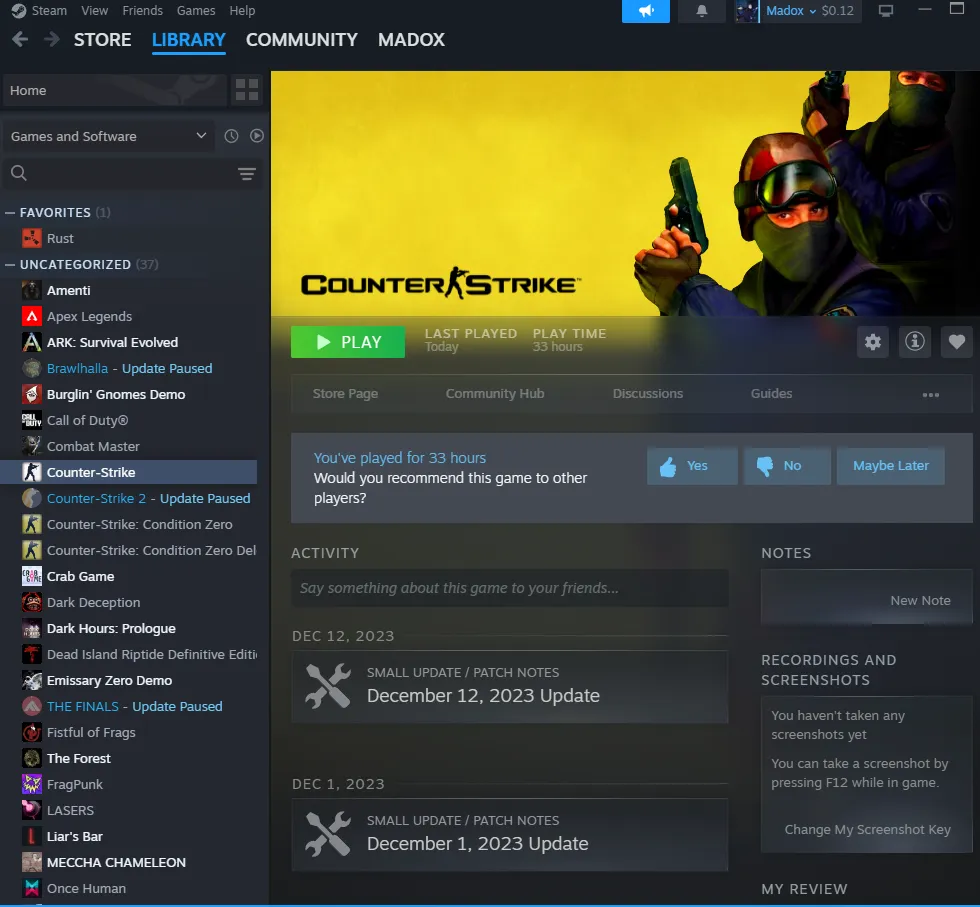Image resolution: width=980 pixels, height=907 pixels.
Task: Click the recent activity clock icon
Action: pyautogui.click(x=231, y=136)
